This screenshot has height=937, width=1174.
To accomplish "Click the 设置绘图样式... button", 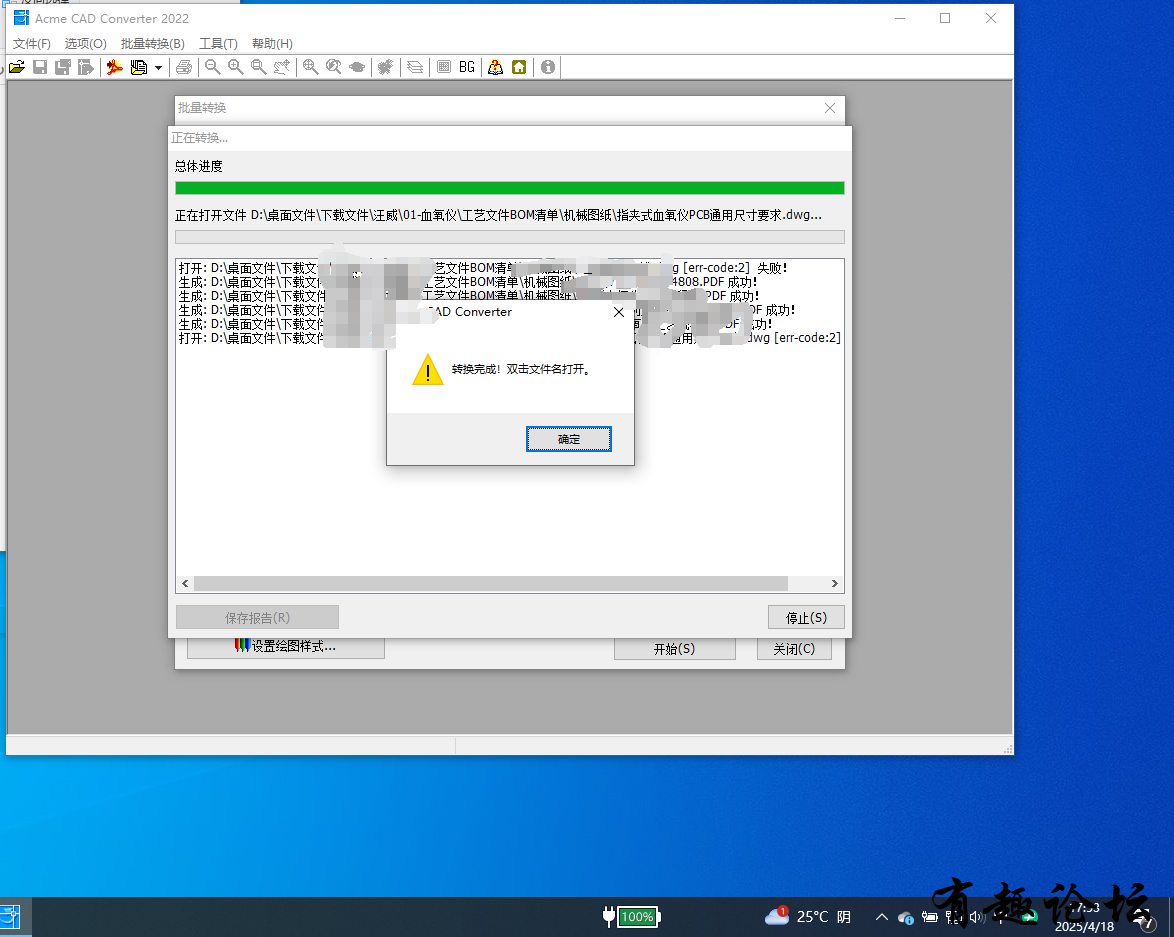I will click(x=285, y=647).
